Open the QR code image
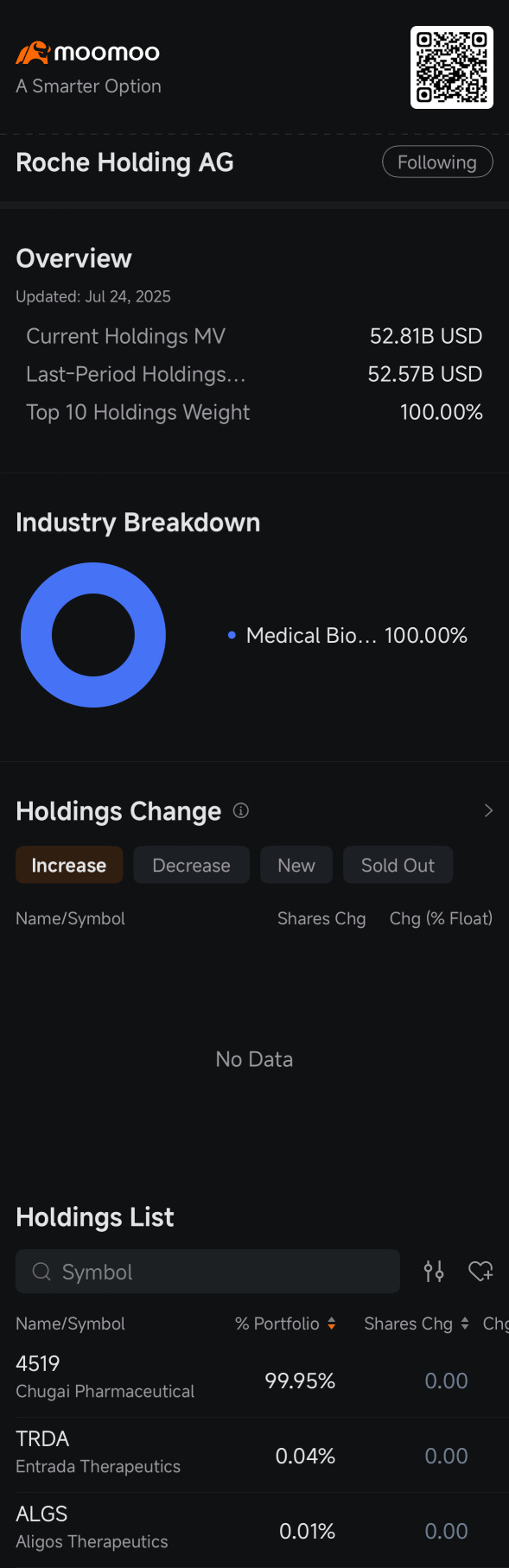This screenshot has width=509, height=1568. pyautogui.click(x=452, y=67)
